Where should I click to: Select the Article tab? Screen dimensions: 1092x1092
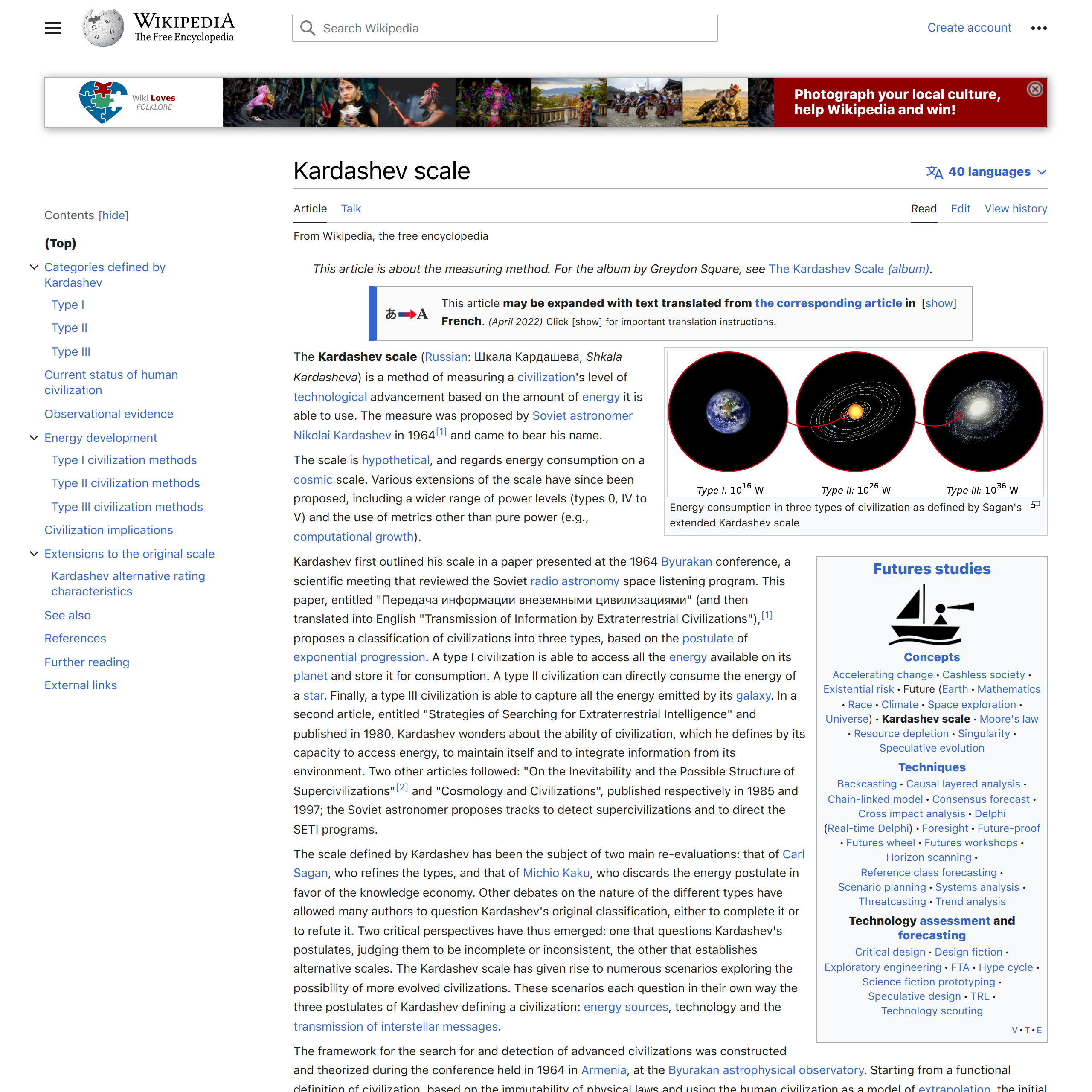point(310,209)
